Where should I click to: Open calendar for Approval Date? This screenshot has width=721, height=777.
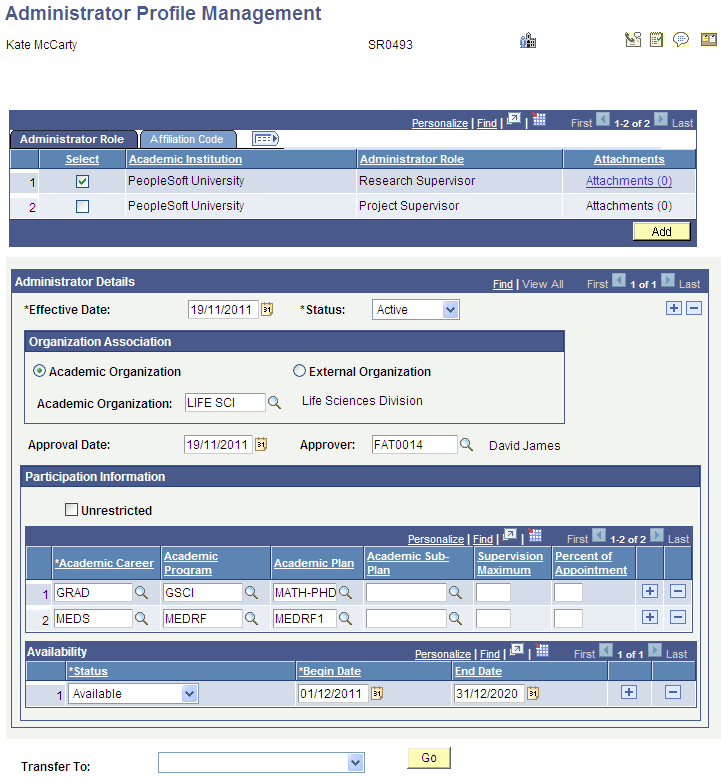[x=261, y=444]
